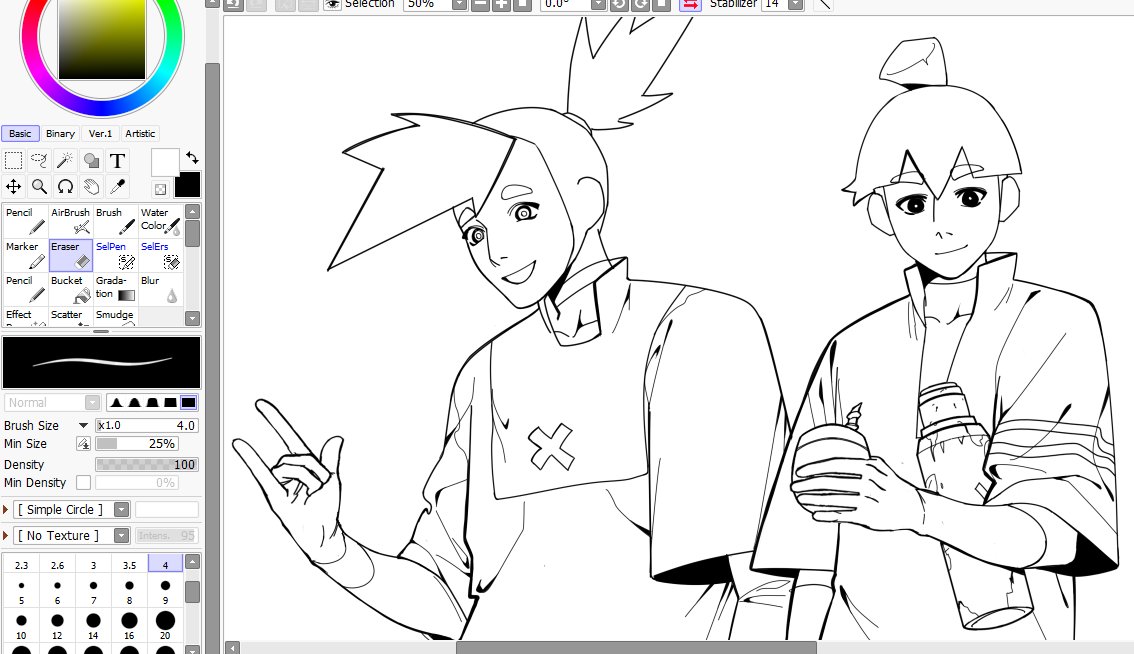Viewport: 1134px width, 654px height.
Task: Pick brush size preset 20
Action: (x=166, y=626)
